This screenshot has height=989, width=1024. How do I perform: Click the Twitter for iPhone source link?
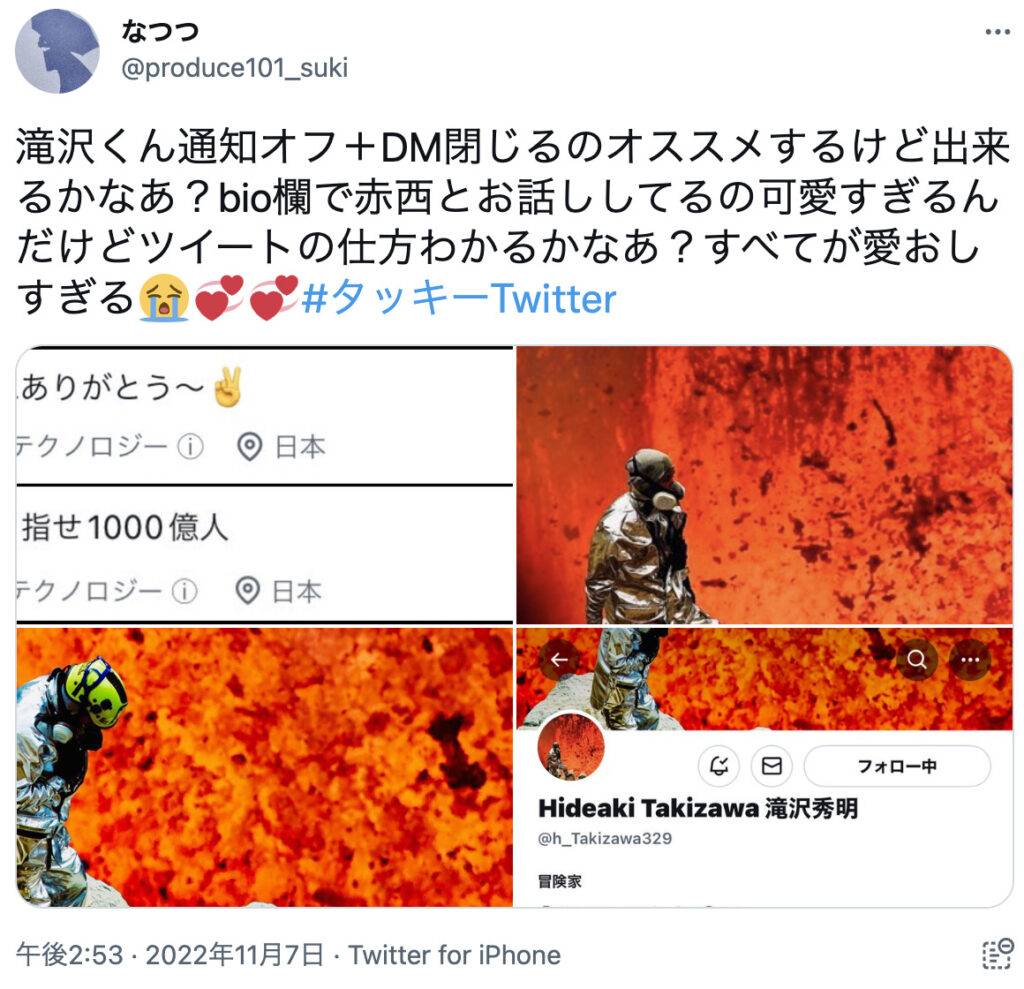coord(455,955)
